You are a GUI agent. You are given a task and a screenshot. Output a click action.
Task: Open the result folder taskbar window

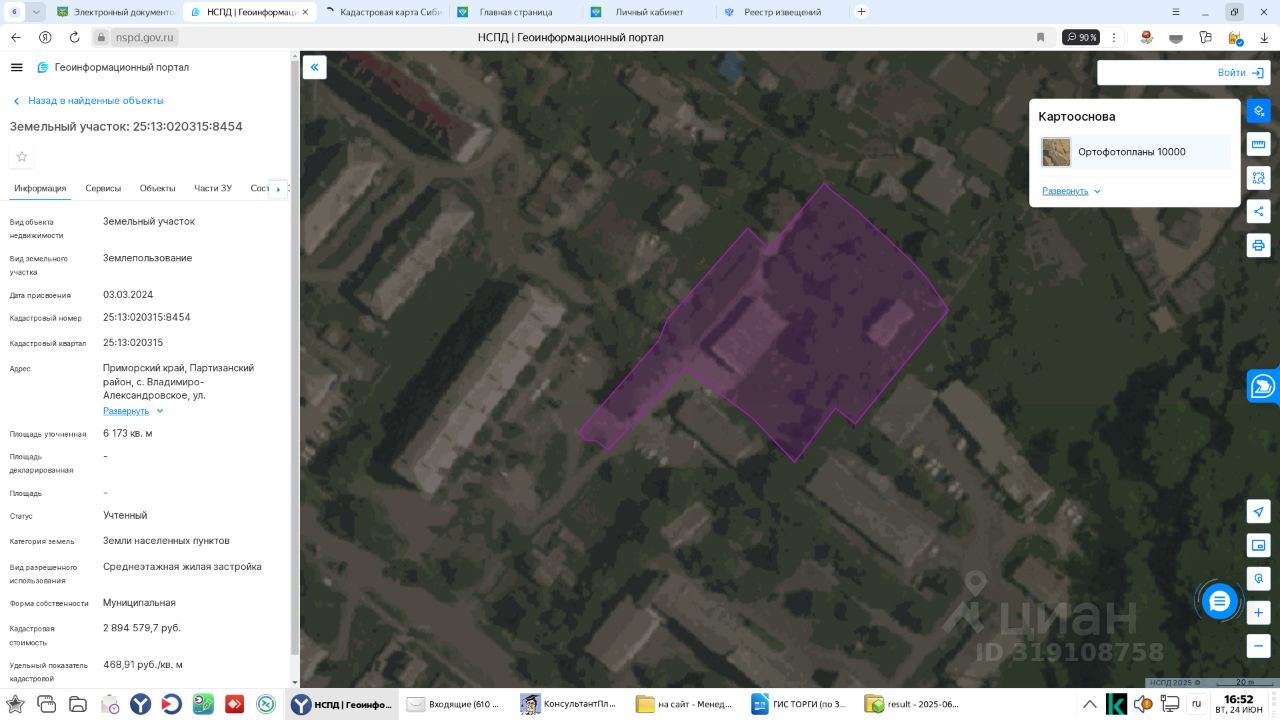pos(913,704)
